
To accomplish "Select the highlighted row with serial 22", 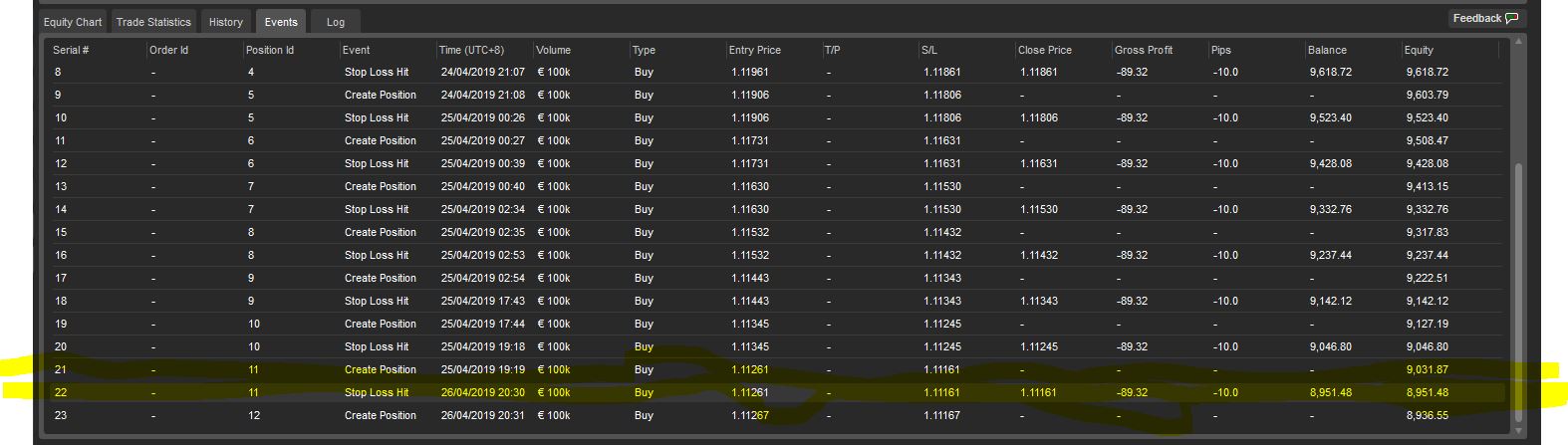I will click(x=777, y=392).
